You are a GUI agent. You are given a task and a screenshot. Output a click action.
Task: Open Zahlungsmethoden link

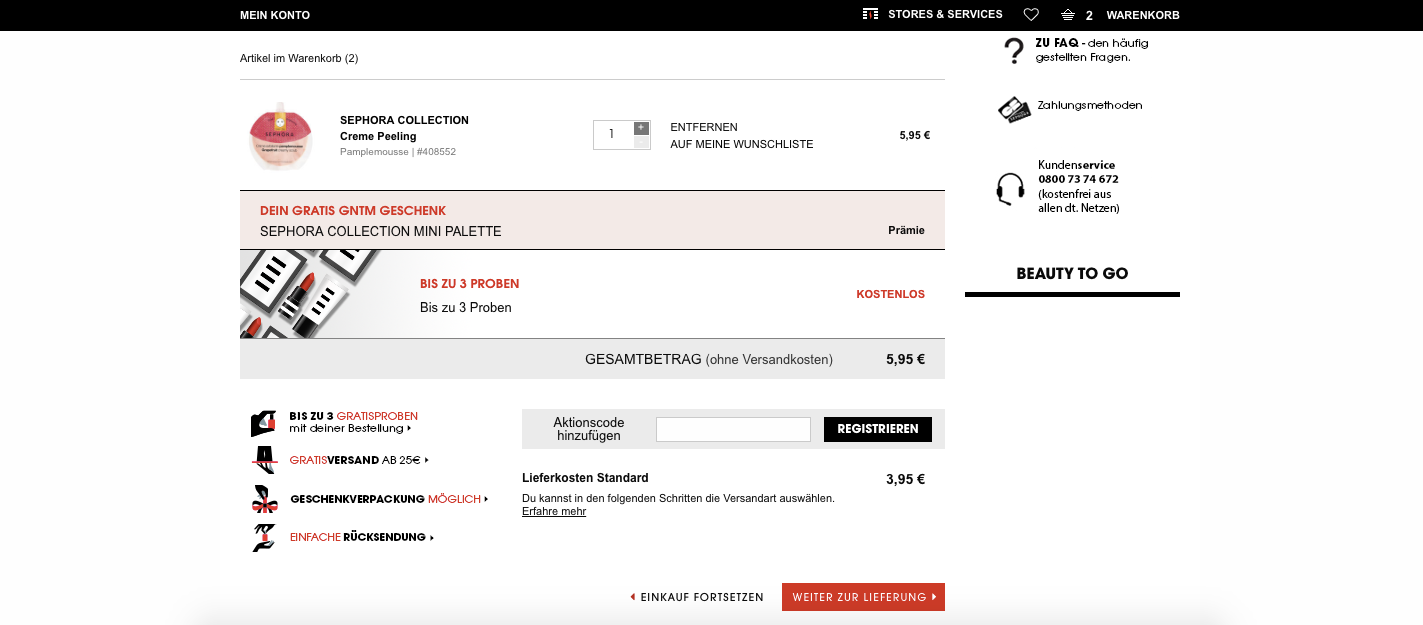click(x=1090, y=105)
